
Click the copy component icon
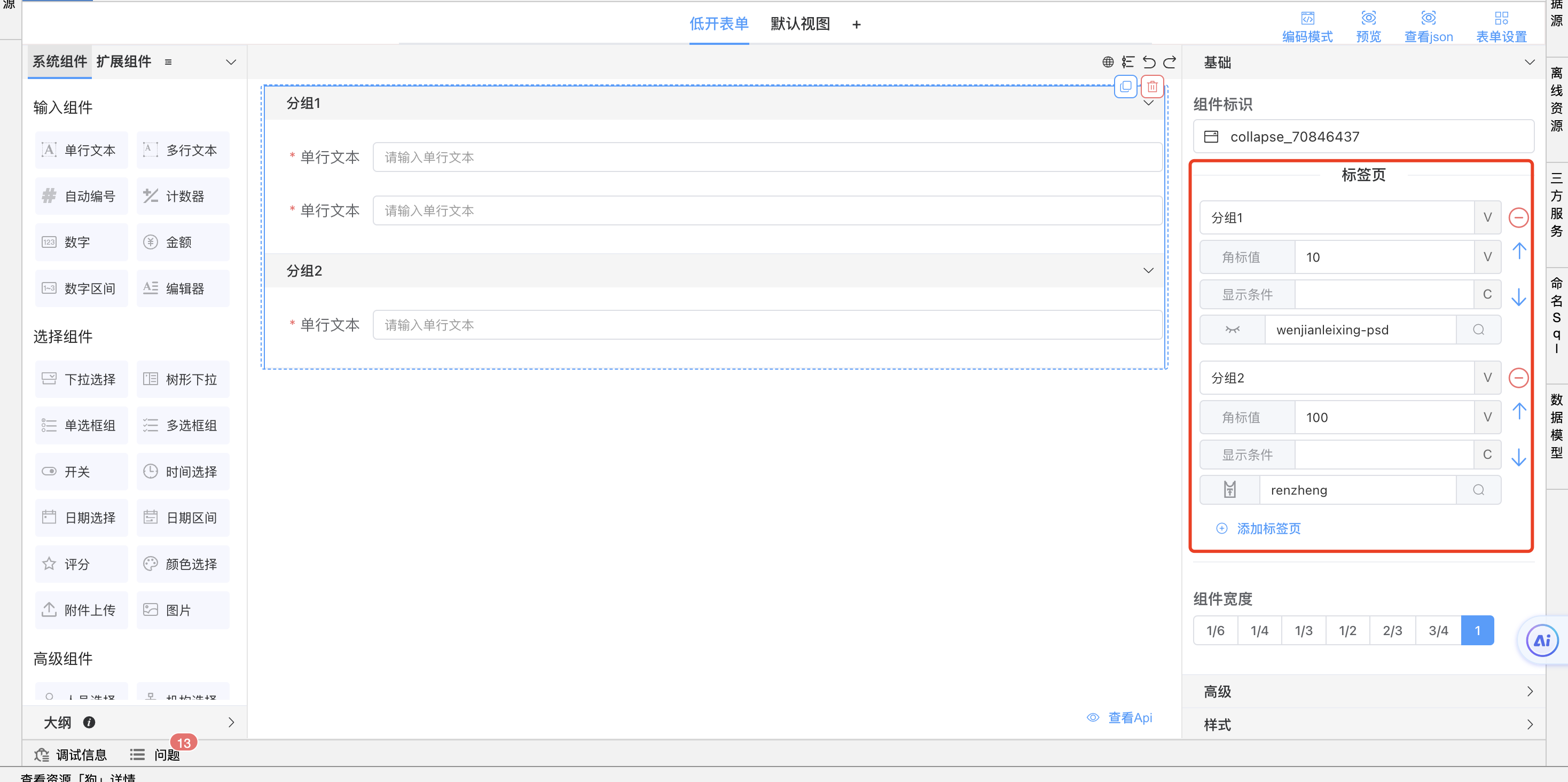coord(1125,87)
